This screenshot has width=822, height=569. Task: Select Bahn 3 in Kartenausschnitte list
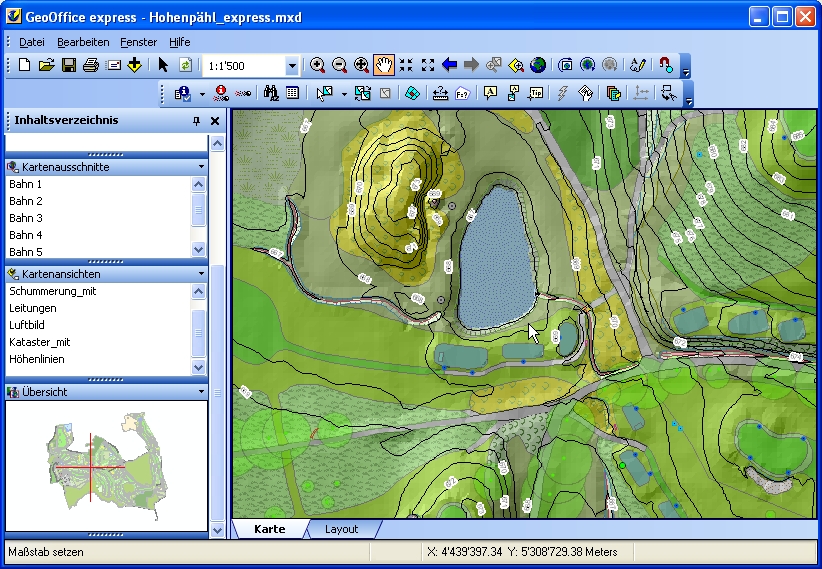coord(26,218)
